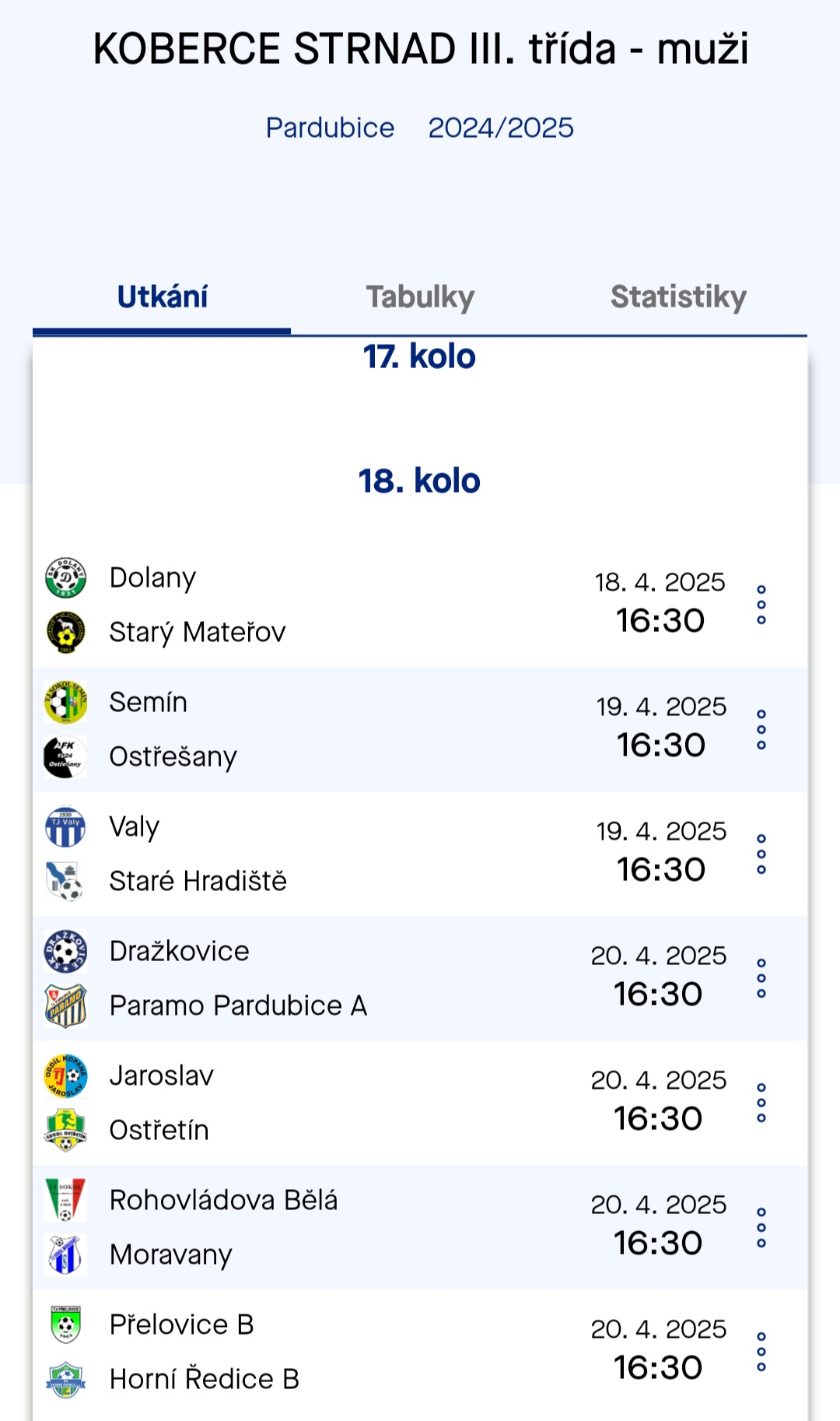Open the Rohovládova Bělá pennant crest

pyautogui.click(x=65, y=1201)
